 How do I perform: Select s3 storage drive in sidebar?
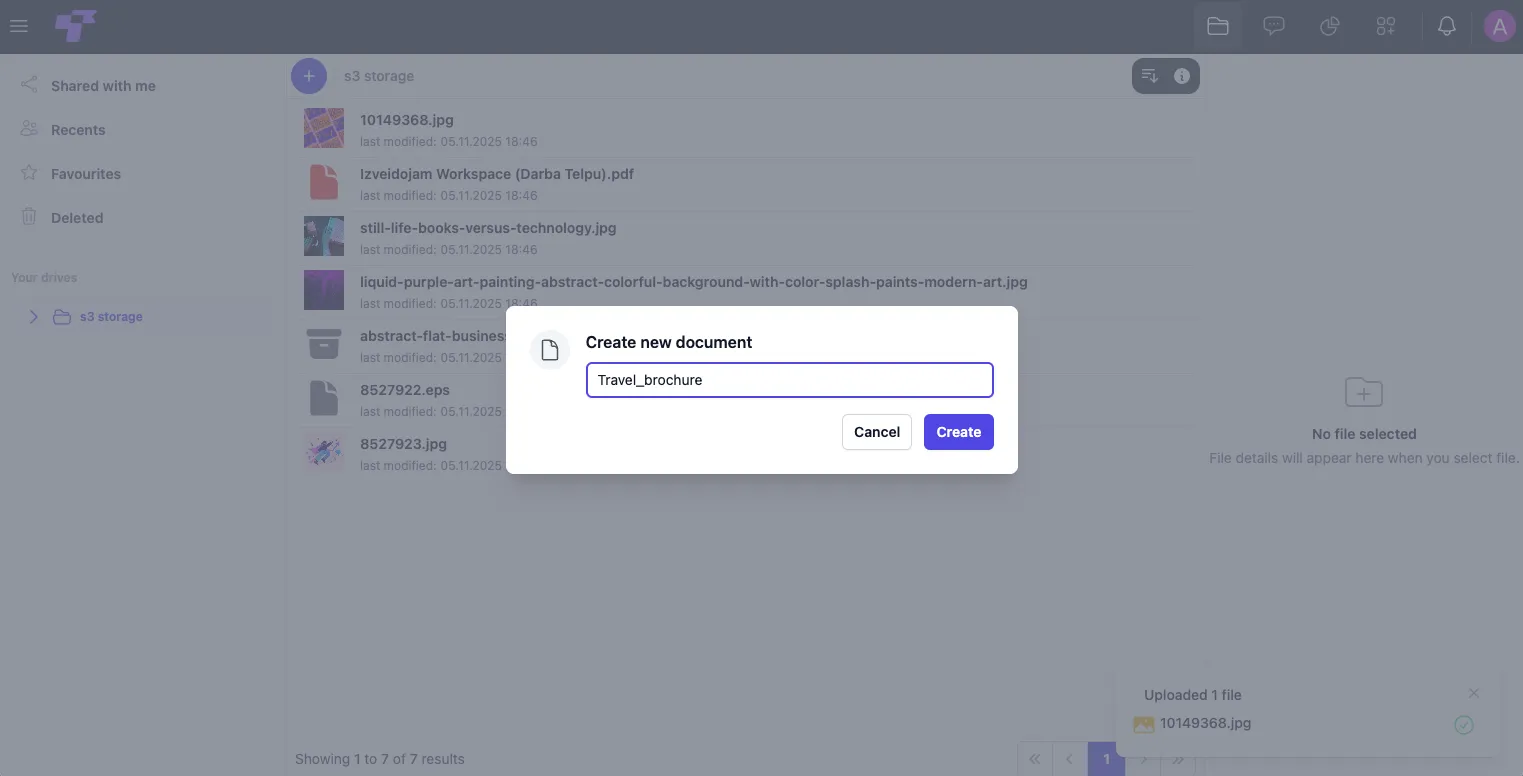coord(111,317)
